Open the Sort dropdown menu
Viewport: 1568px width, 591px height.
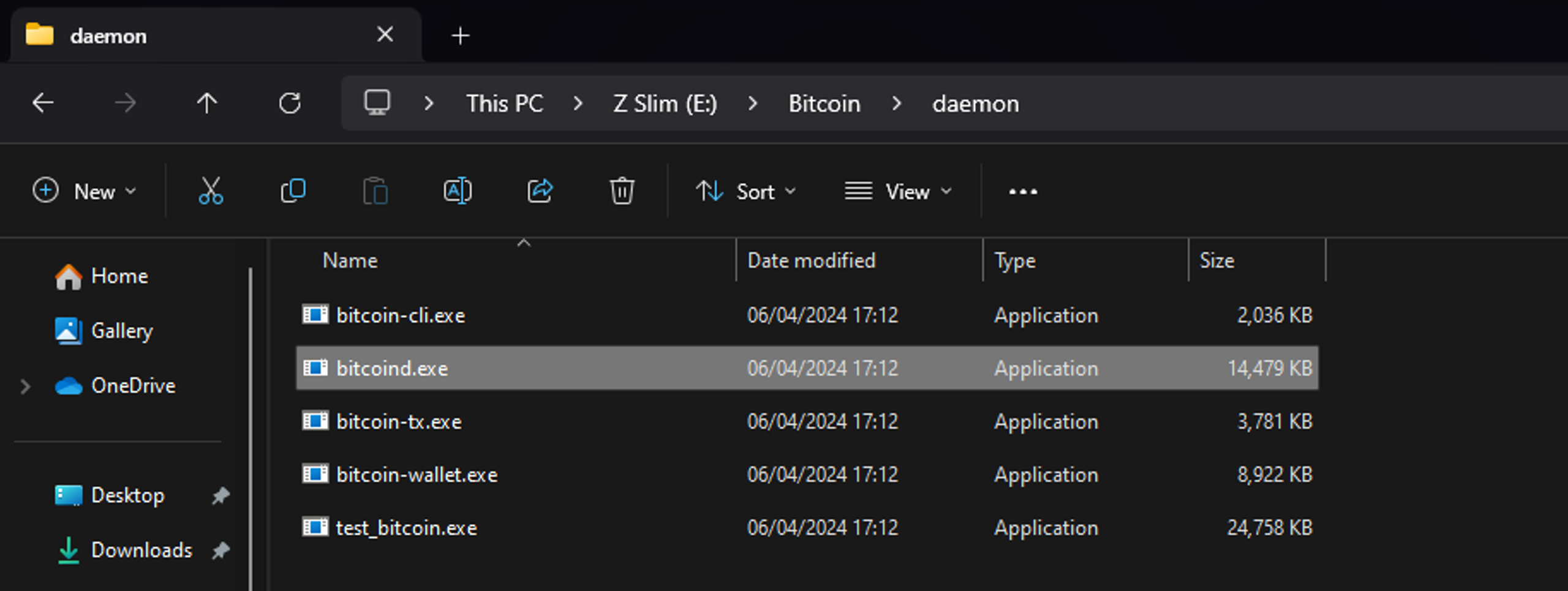pyautogui.click(x=746, y=191)
